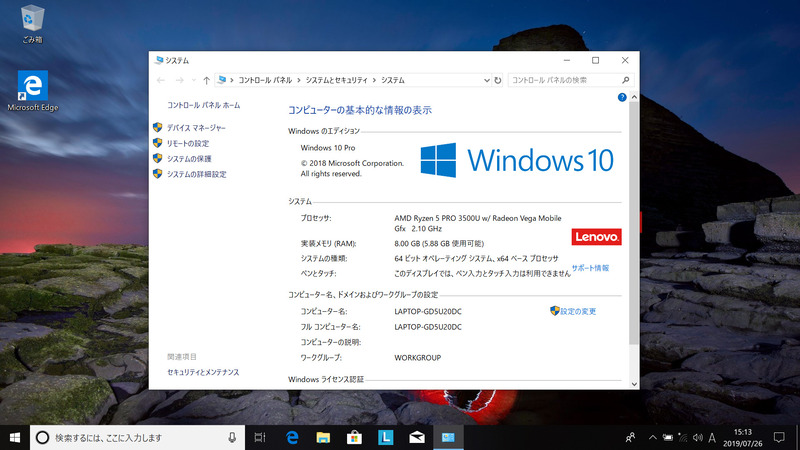Click the AMD Ryzen 5 PRO processor text
This screenshot has width=800, height=450.
click(x=478, y=223)
